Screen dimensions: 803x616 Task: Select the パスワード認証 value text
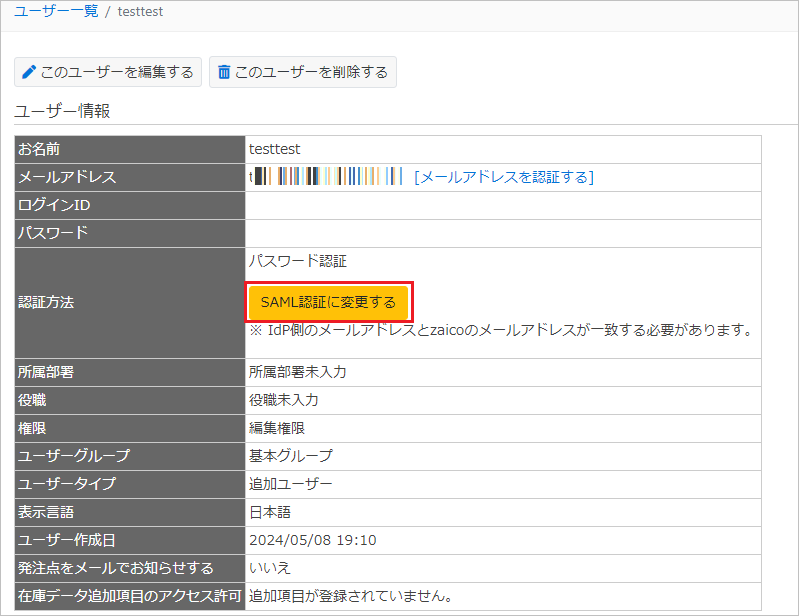298,261
